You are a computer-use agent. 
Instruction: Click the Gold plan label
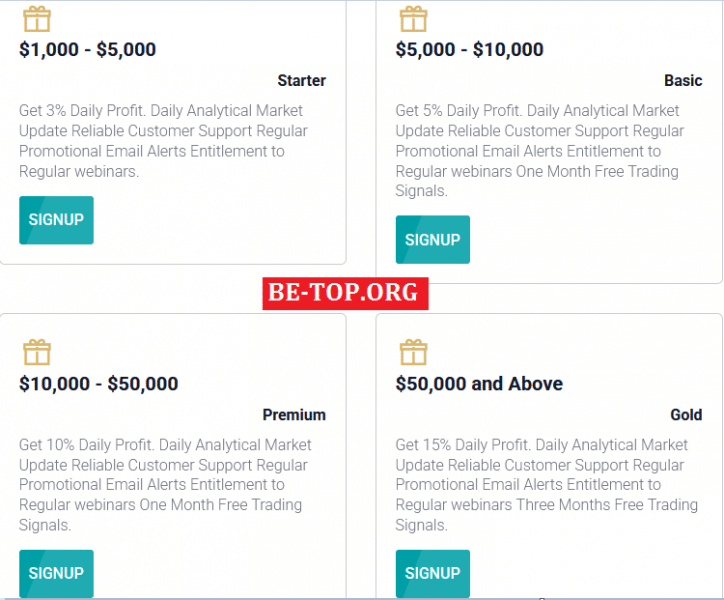pos(686,415)
